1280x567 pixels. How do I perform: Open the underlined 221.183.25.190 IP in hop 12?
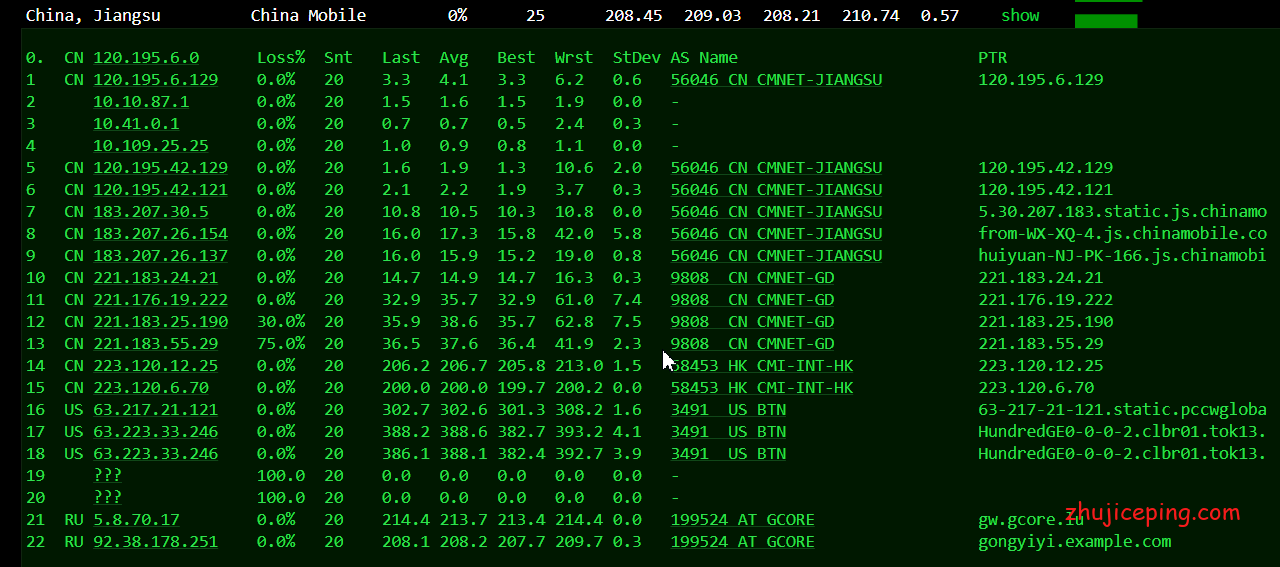(x=161, y=322)
